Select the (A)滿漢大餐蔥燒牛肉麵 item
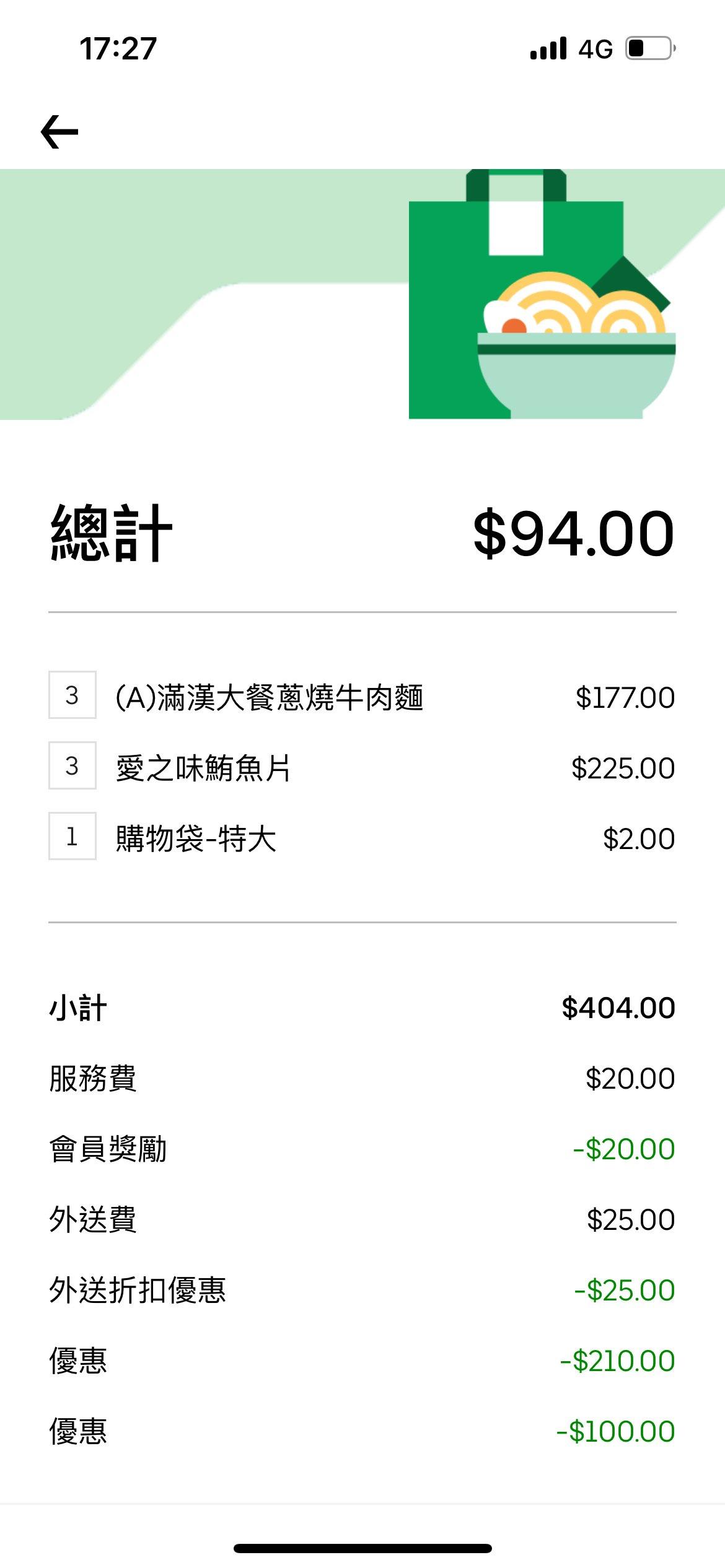 (270, 697)
